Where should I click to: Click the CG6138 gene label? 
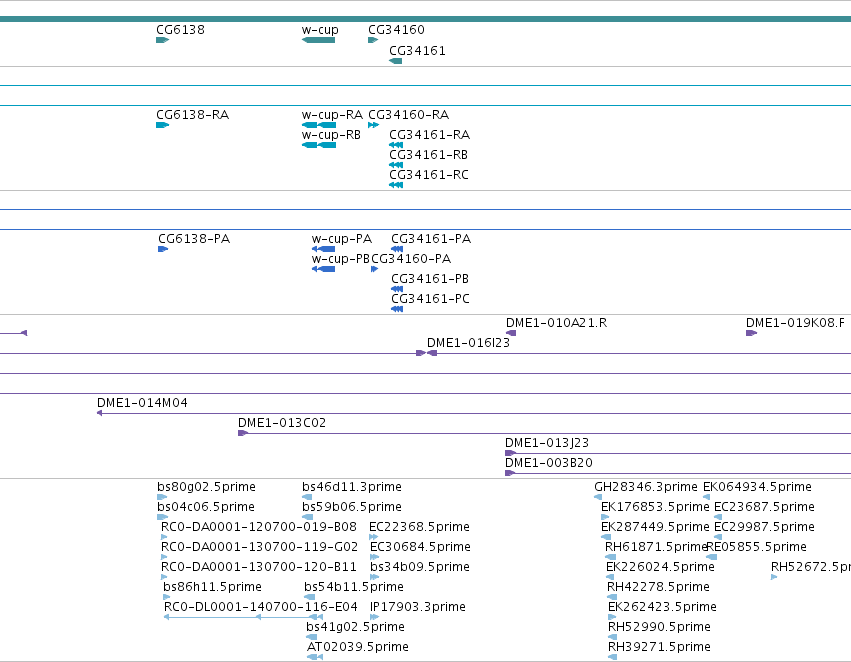(180, 30)
